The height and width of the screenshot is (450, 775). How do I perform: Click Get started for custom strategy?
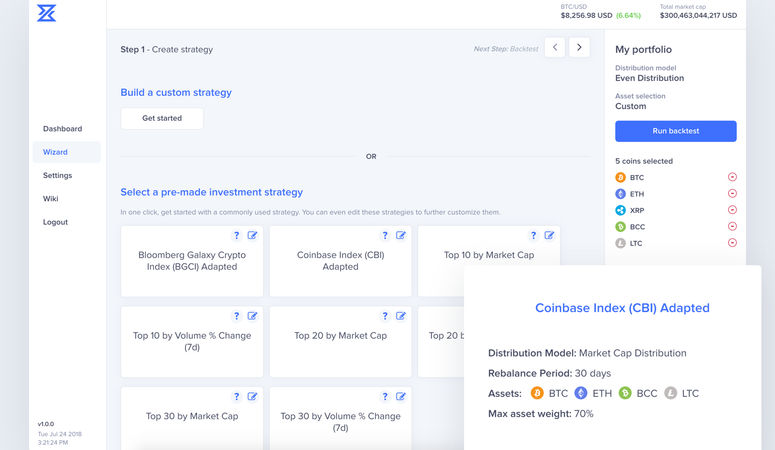[162, 118]
